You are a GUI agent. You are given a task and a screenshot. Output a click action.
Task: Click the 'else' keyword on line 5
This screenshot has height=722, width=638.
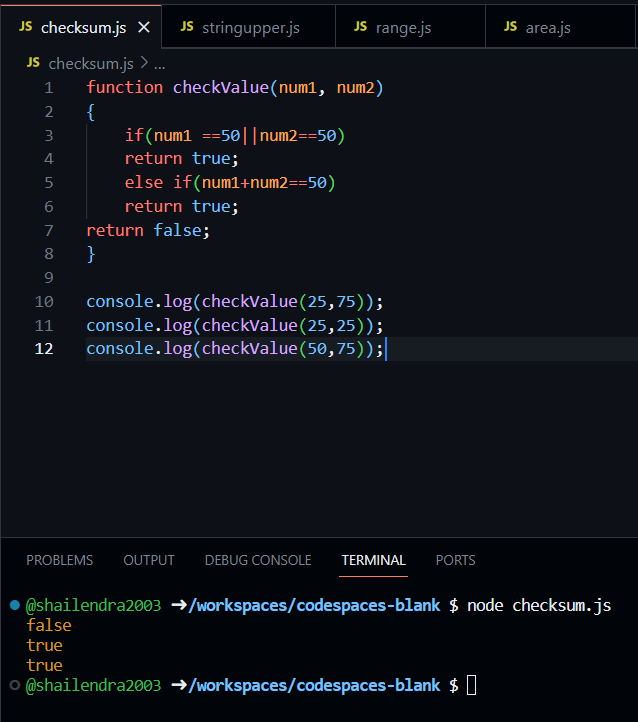144,183
